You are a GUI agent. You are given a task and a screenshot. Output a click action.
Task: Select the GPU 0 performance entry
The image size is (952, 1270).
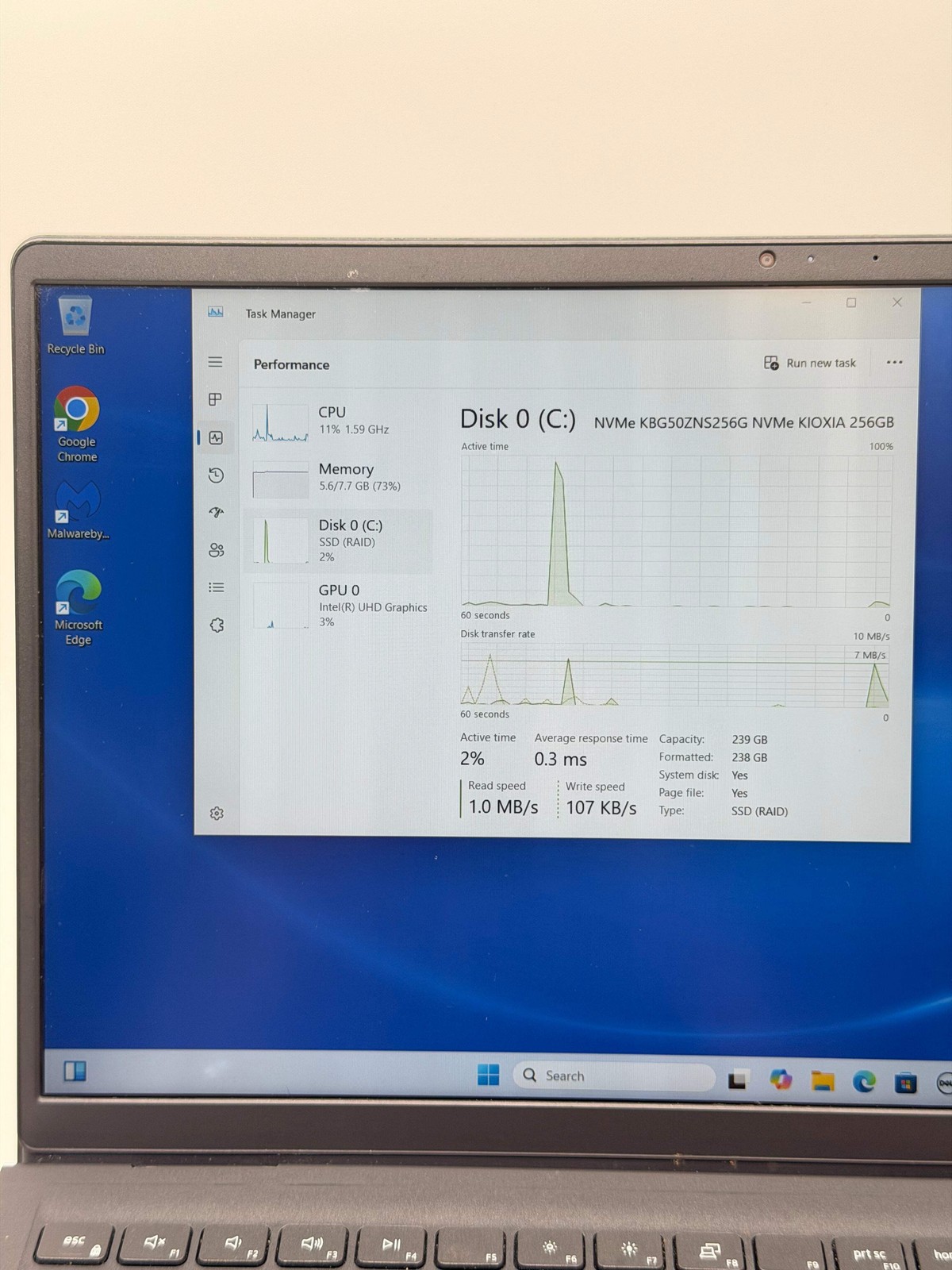339,606
